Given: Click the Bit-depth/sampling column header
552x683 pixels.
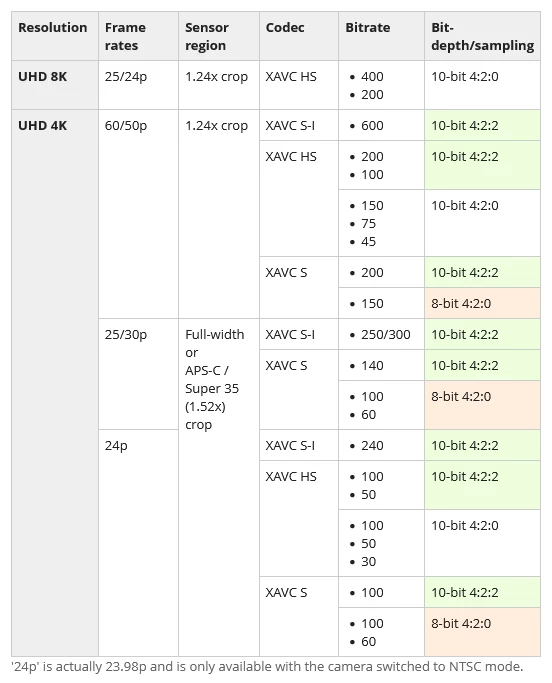Looking at the screenshot, I should pyautogui.click(x=482, y=36).
